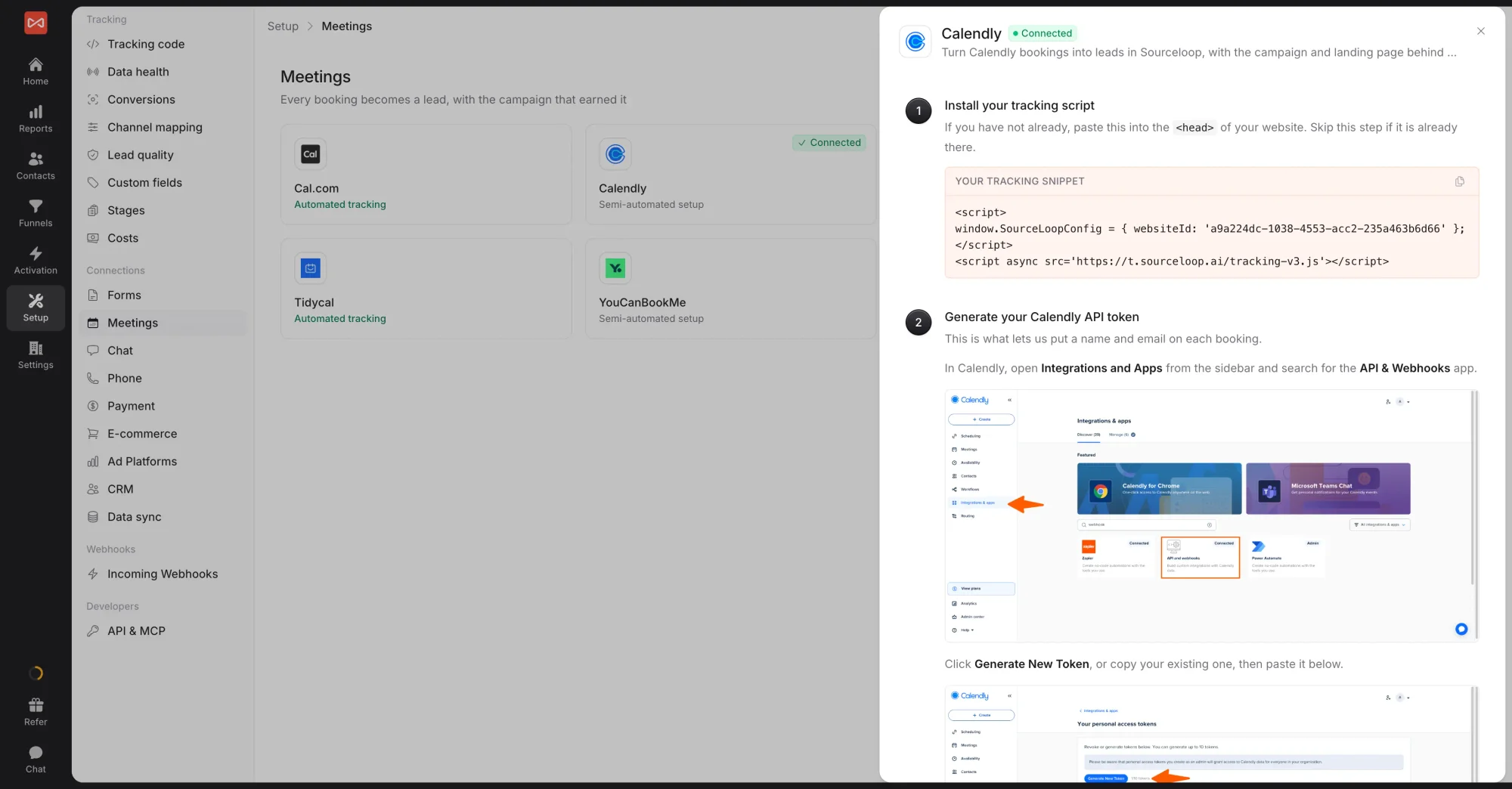The width and height of the screenshot is (1512, 789).
Task: Open Funnels from the left rail
Action: pos(36,214)
